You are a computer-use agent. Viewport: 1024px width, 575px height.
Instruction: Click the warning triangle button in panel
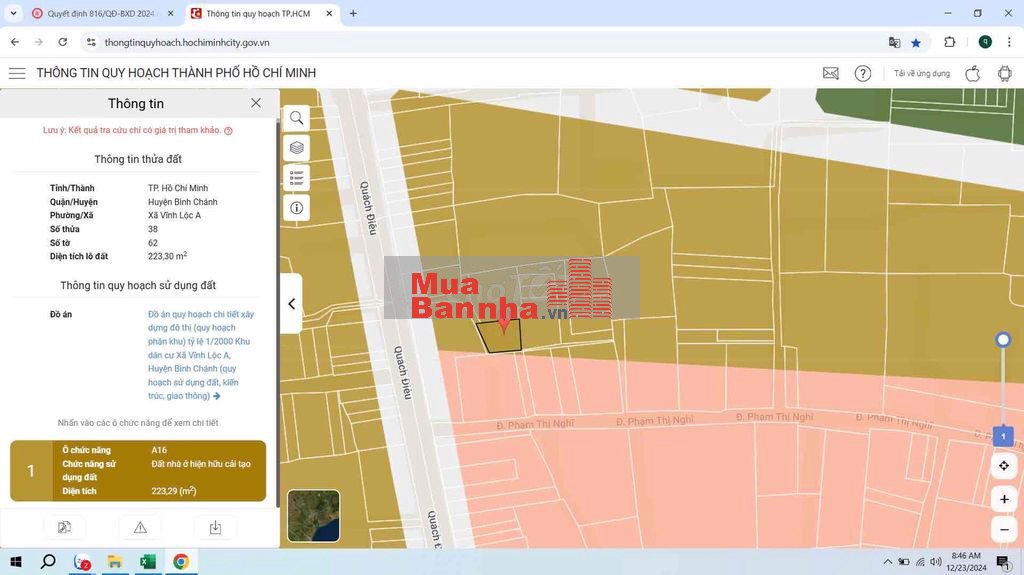coord(140,527)
